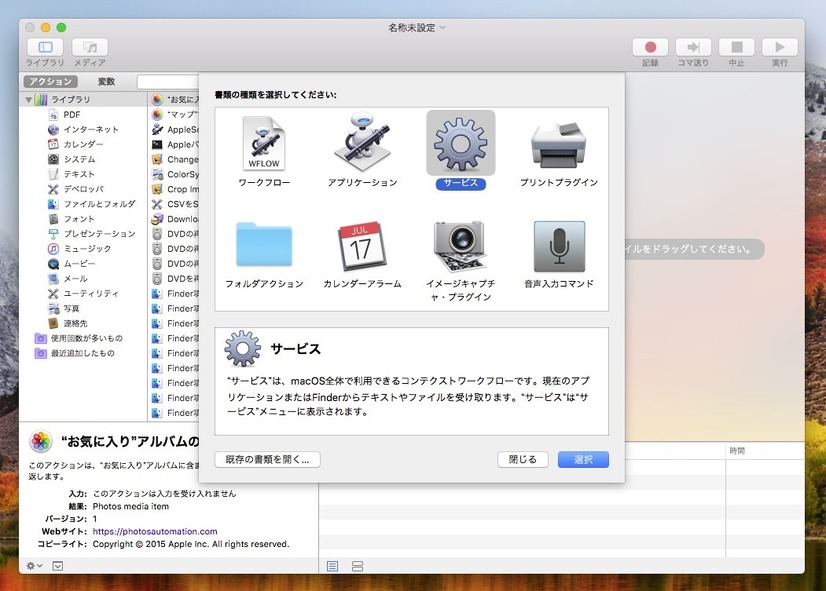826x591 pixels.
Task: Show the log list view icon
Action: point(332,566)
